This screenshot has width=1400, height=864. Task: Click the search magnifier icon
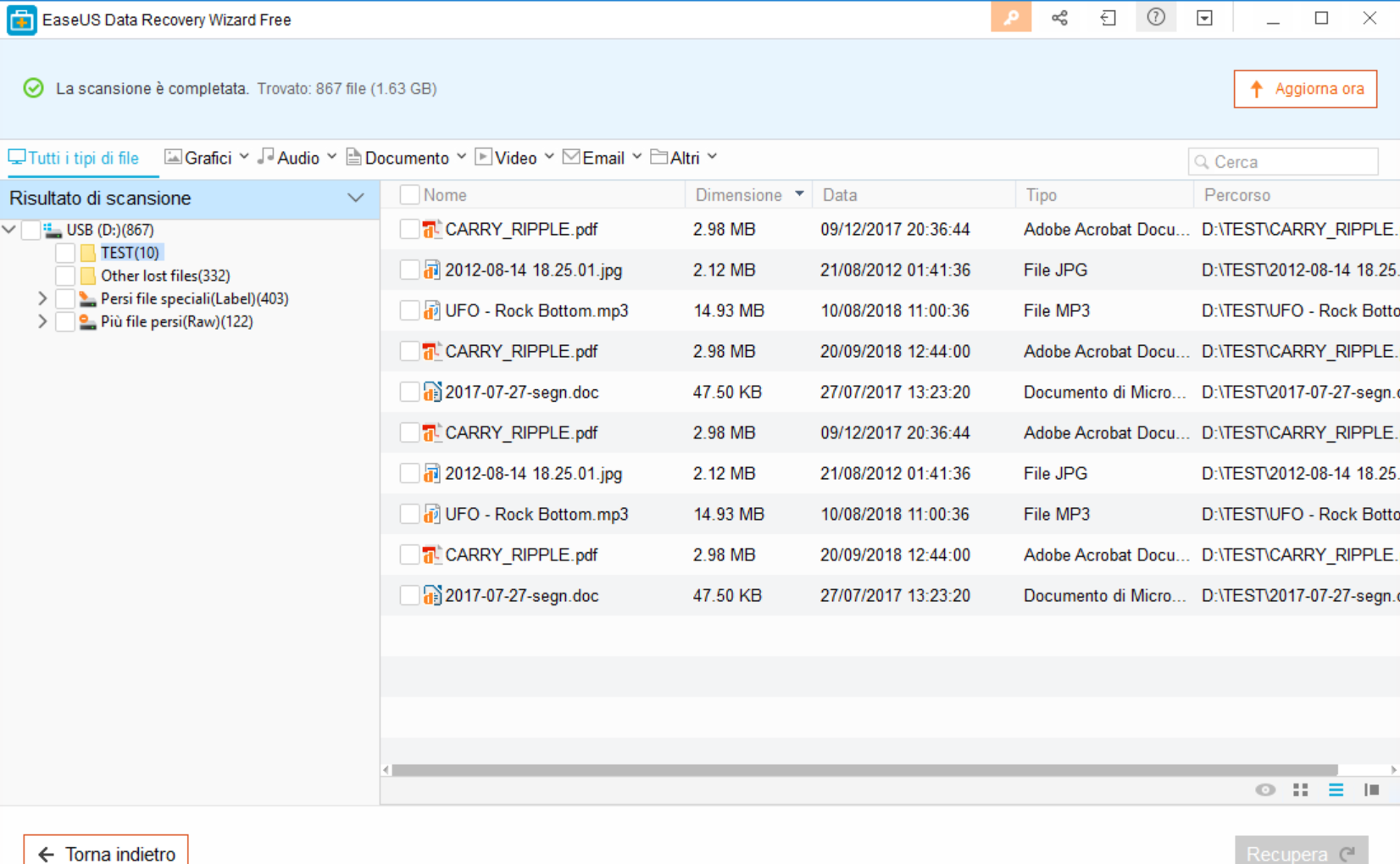point(1202,162)
